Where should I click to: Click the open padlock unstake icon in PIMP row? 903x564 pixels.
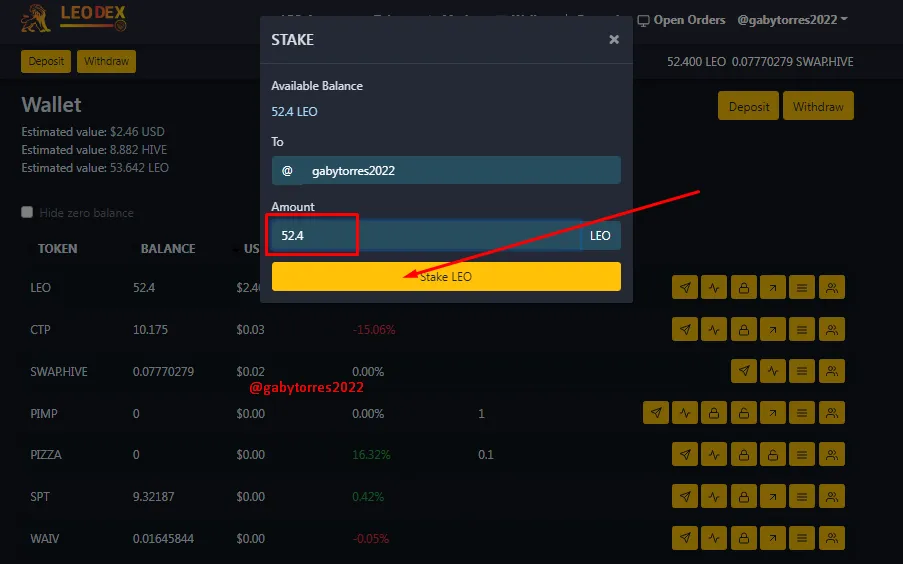click(x=743, y=412)
